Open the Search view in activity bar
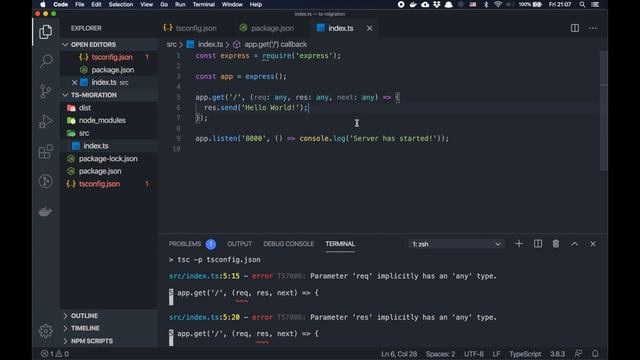 [46, 62]
